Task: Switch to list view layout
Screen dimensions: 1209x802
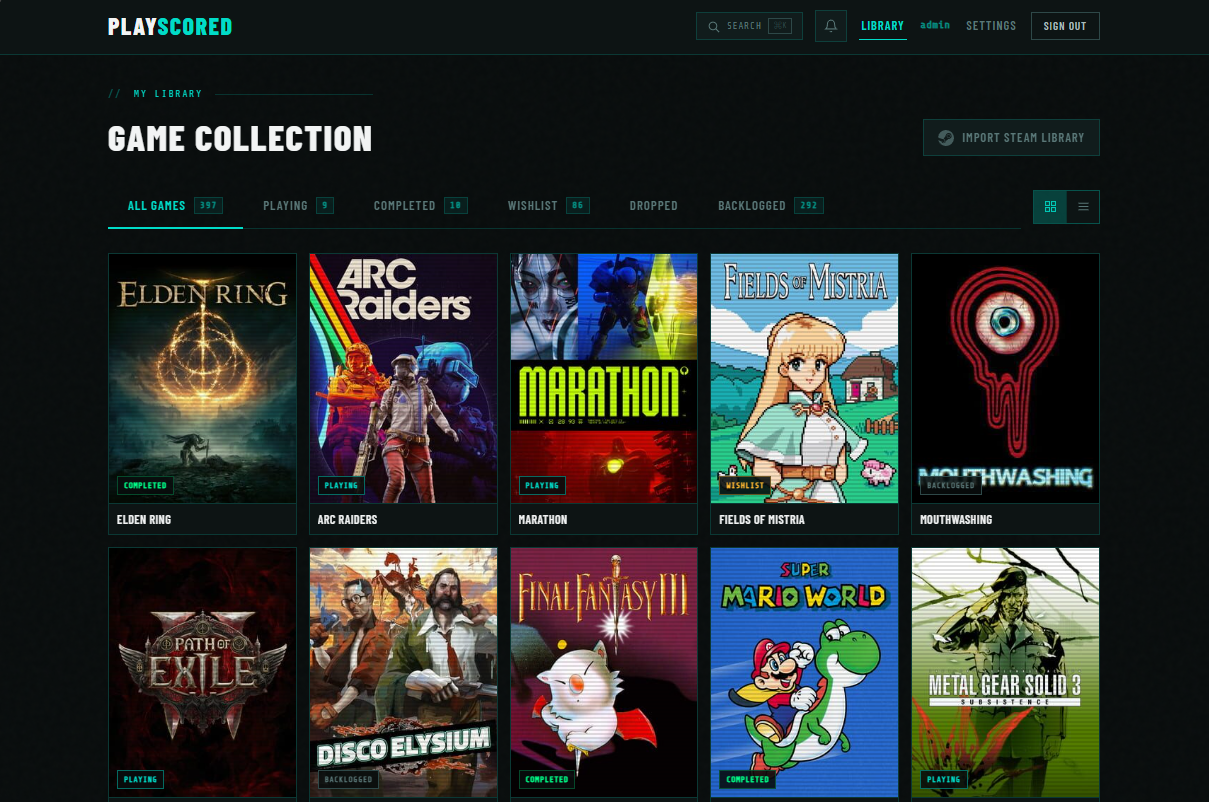Action: pyautogui.click(x=1083, y=207)
